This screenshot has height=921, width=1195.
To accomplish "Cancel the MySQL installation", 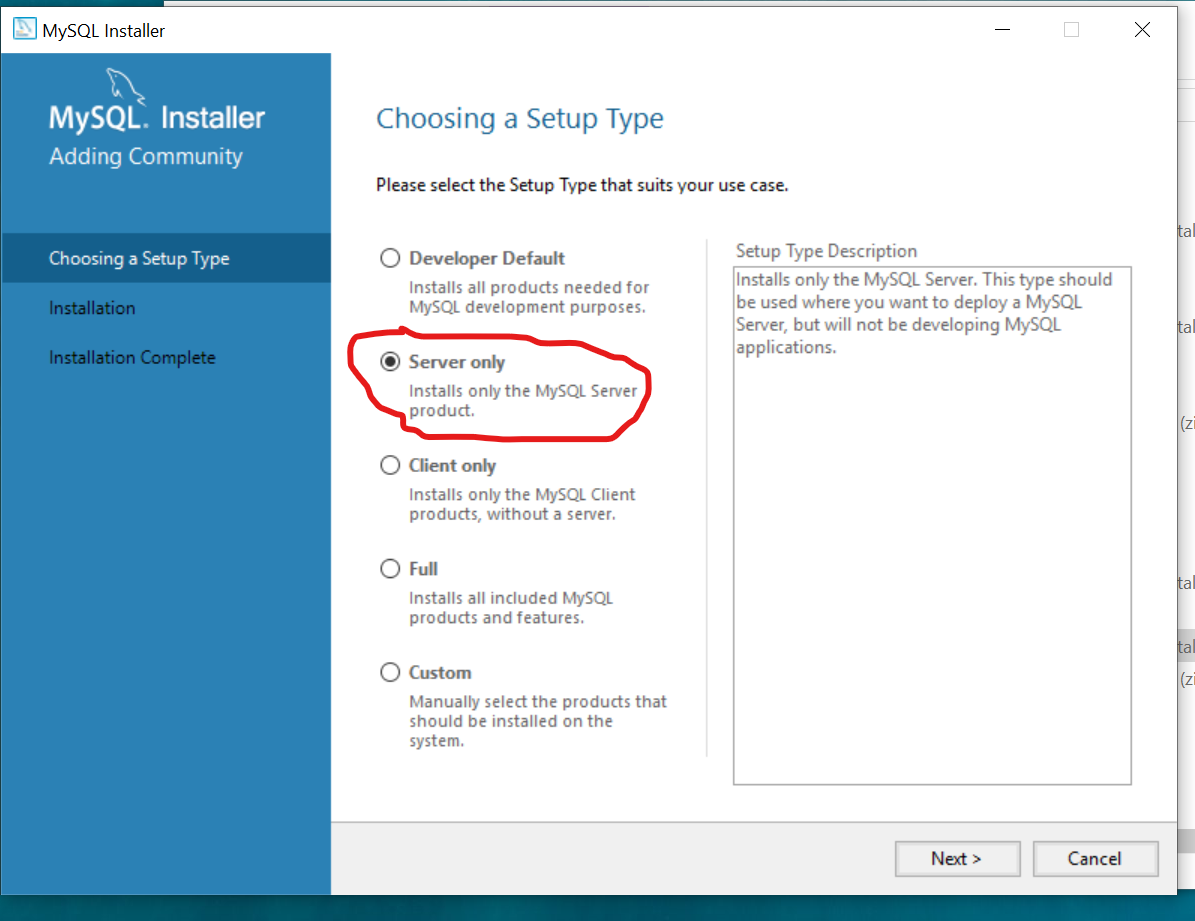I will (x=1095, y=858).
